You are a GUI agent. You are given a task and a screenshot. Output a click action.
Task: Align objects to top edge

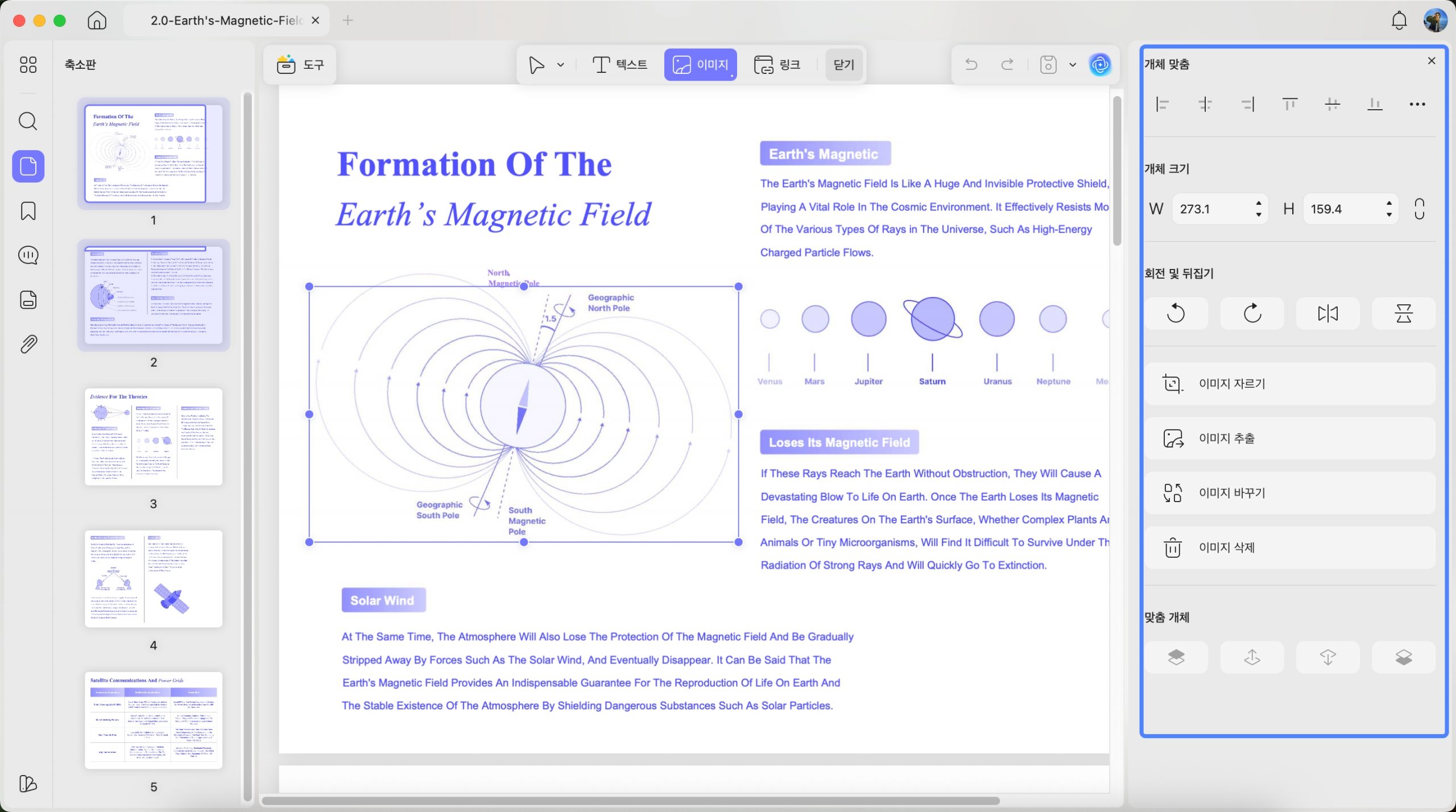point(1290,104)
